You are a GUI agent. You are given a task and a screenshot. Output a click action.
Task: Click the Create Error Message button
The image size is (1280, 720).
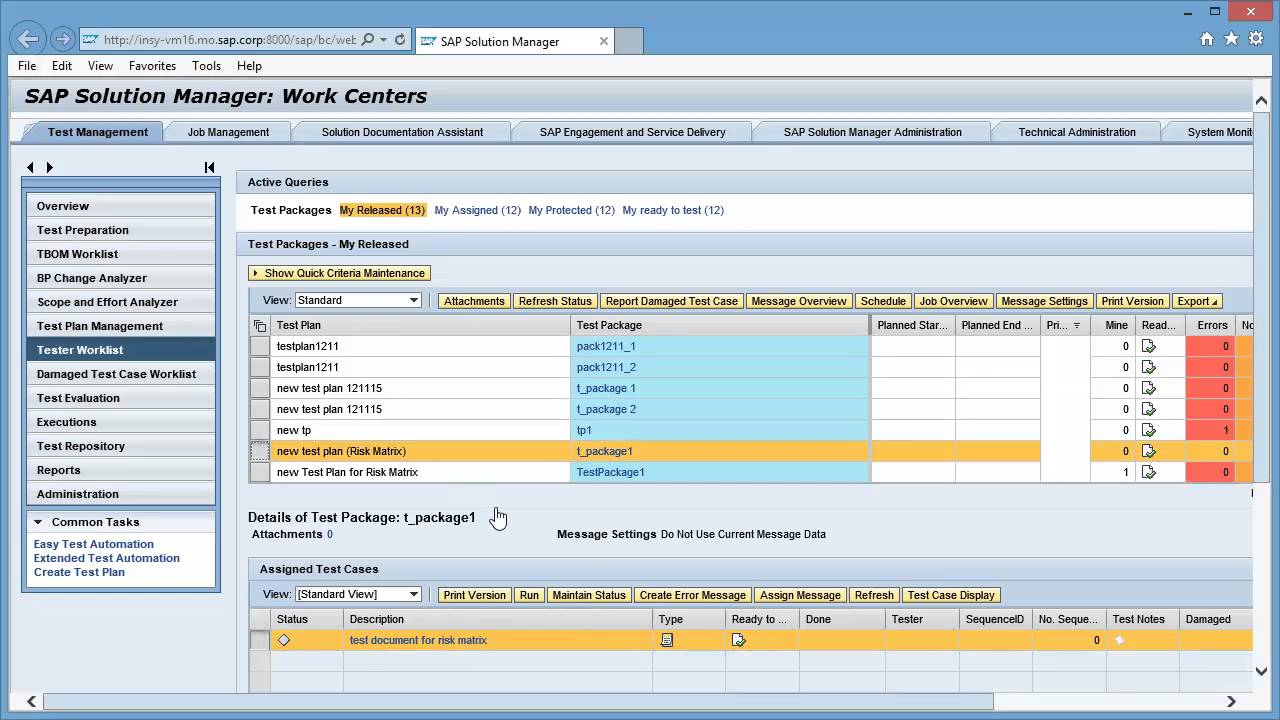point(692,595)
